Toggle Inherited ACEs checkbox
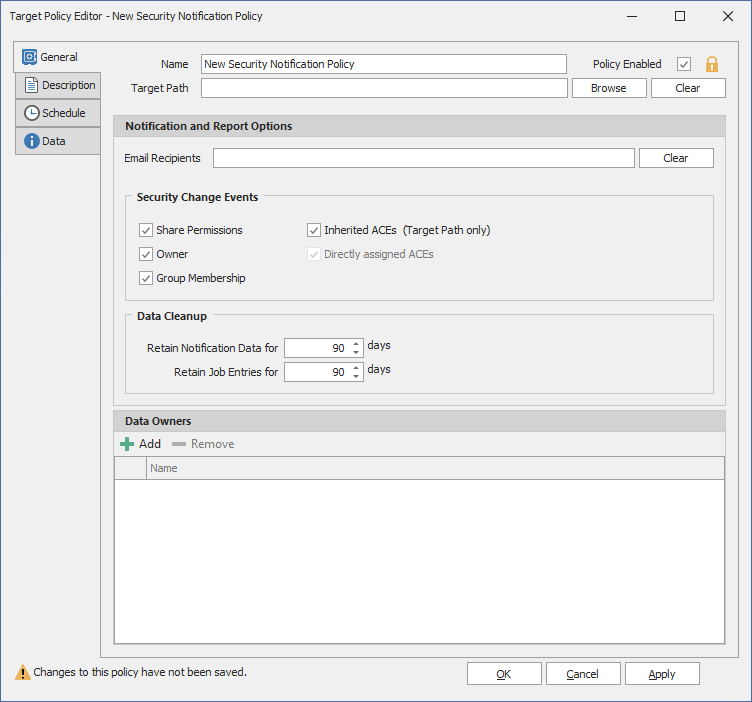 pos(314,230)
